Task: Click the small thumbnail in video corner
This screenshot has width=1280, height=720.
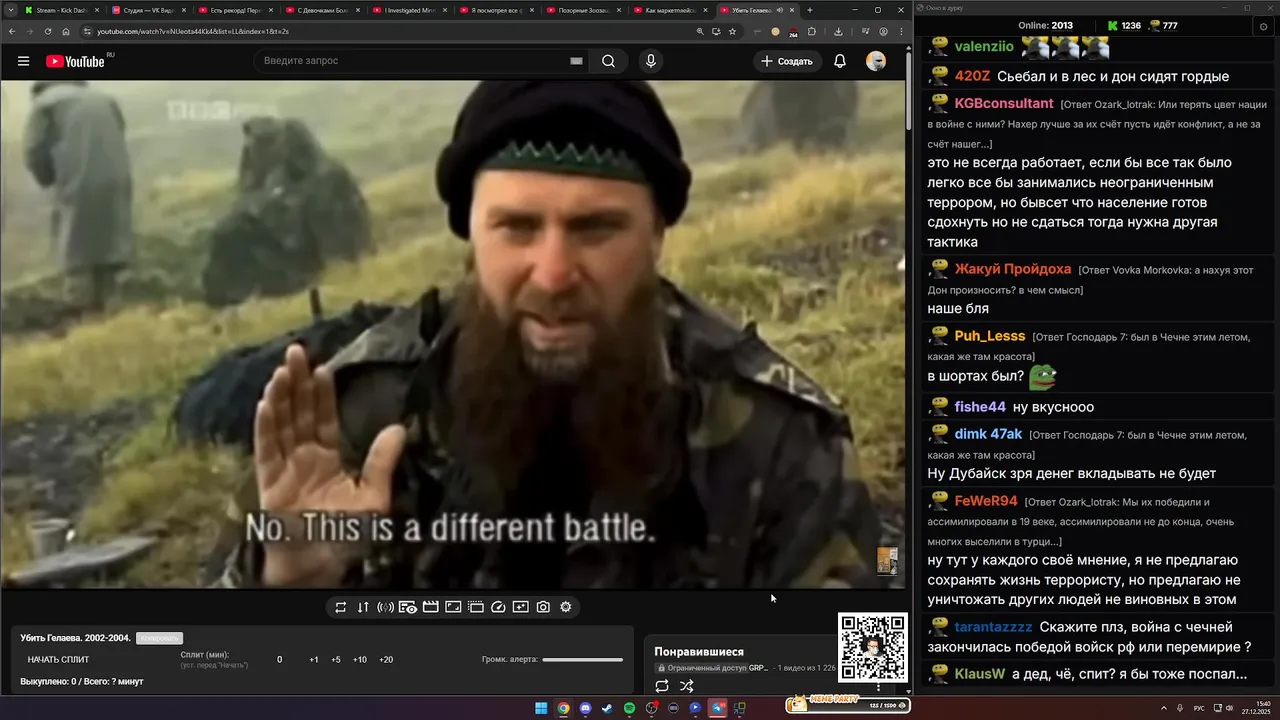Action: pyautogui.click(x=887, y=560)
